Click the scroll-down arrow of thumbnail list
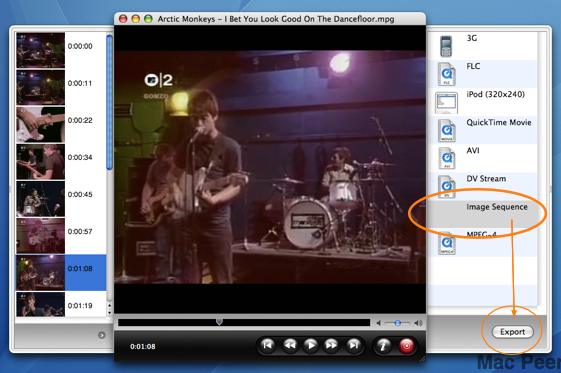The image size is (561, 373). 109,313
